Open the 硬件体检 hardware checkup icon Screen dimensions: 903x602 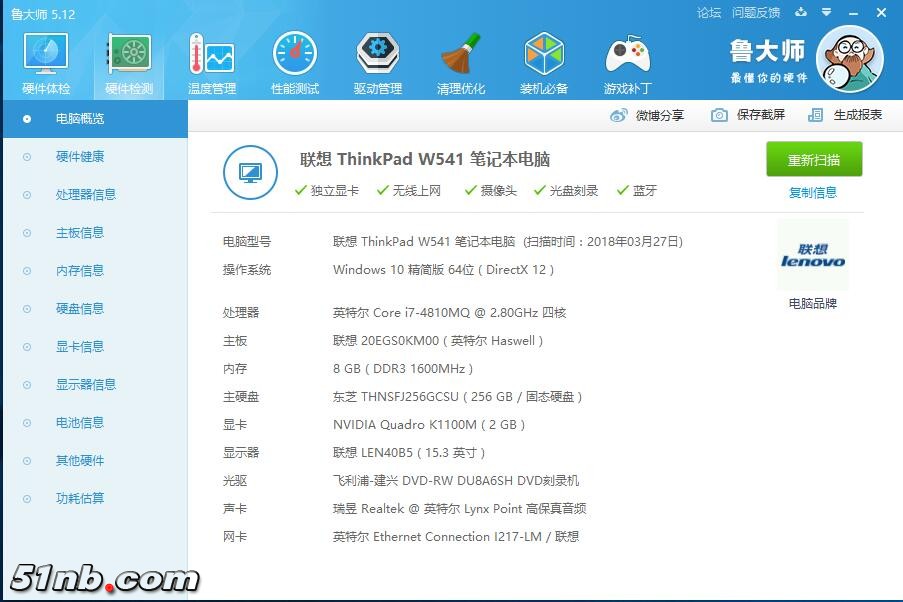44,60
